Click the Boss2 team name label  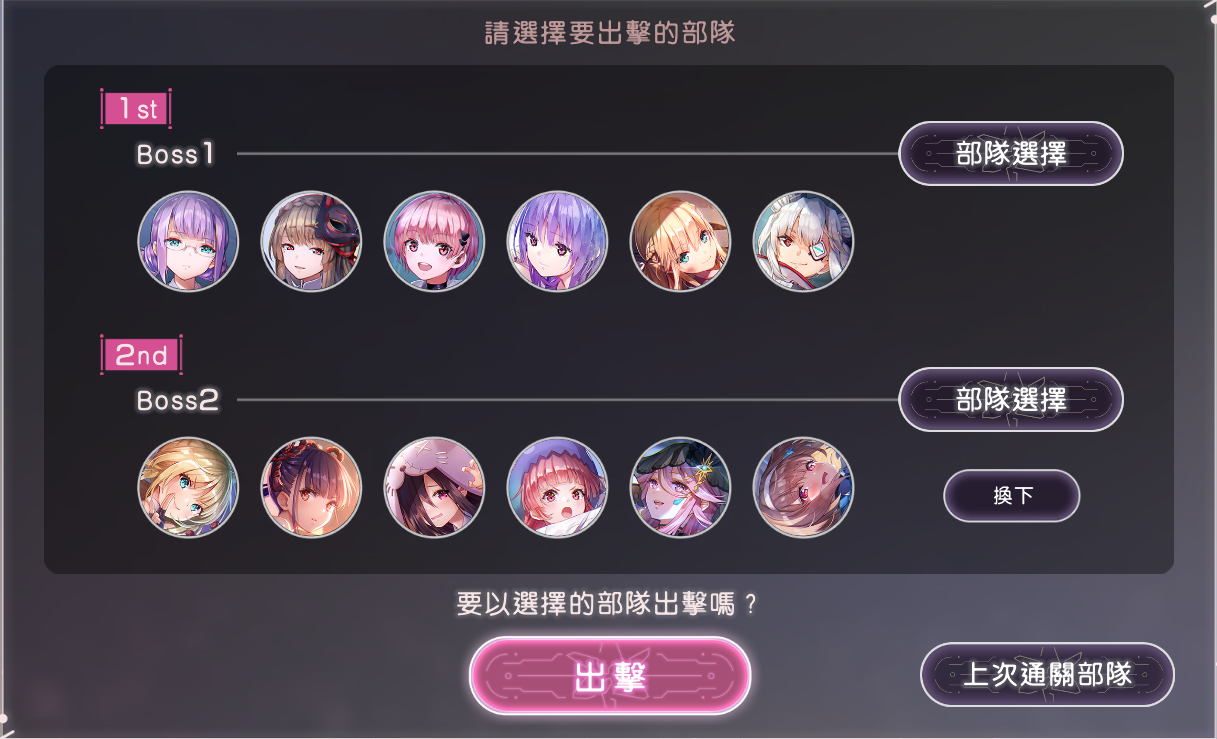pos(178,401)
